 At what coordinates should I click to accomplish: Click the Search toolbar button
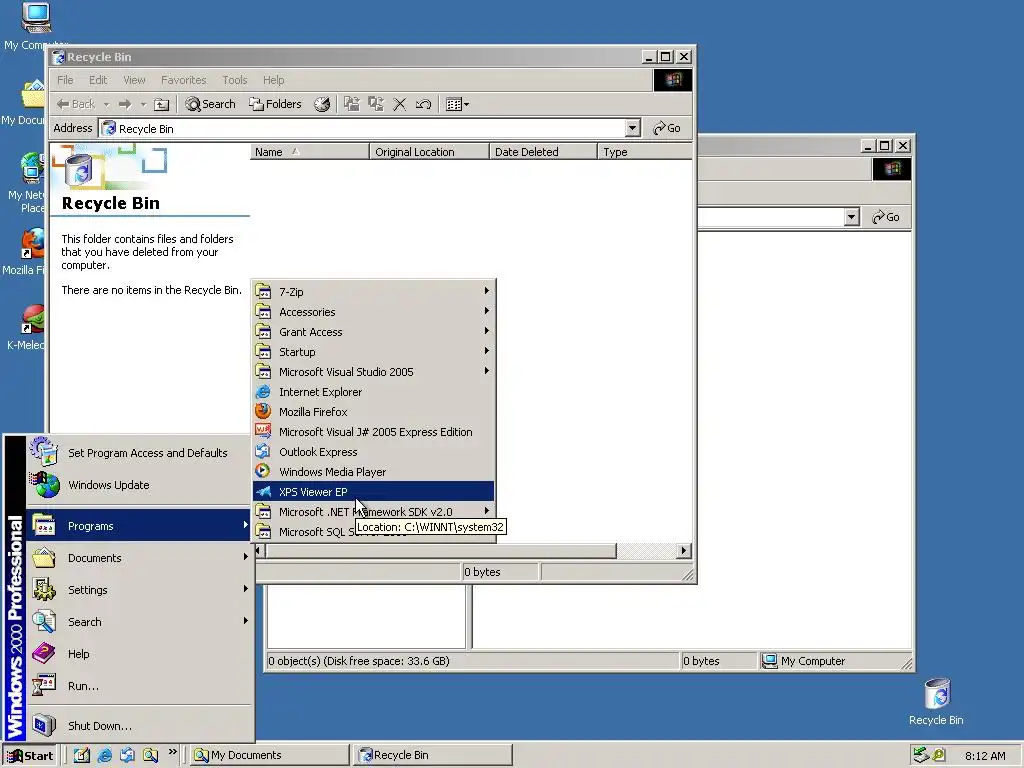point(210,104)
